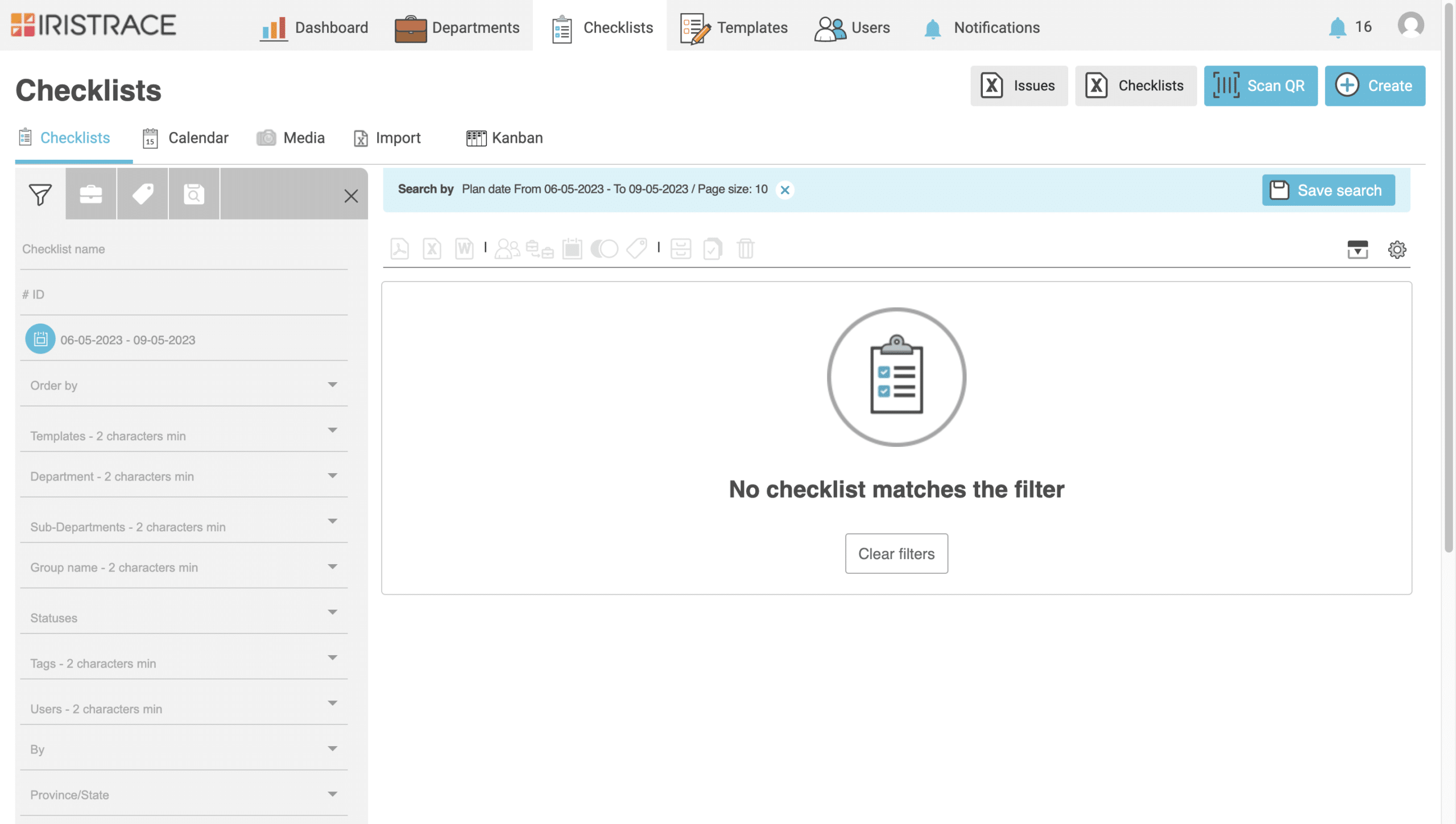Expand the Department filter dropdown
This screenshot has height=824, width=1456.
[x=332, y=475]
